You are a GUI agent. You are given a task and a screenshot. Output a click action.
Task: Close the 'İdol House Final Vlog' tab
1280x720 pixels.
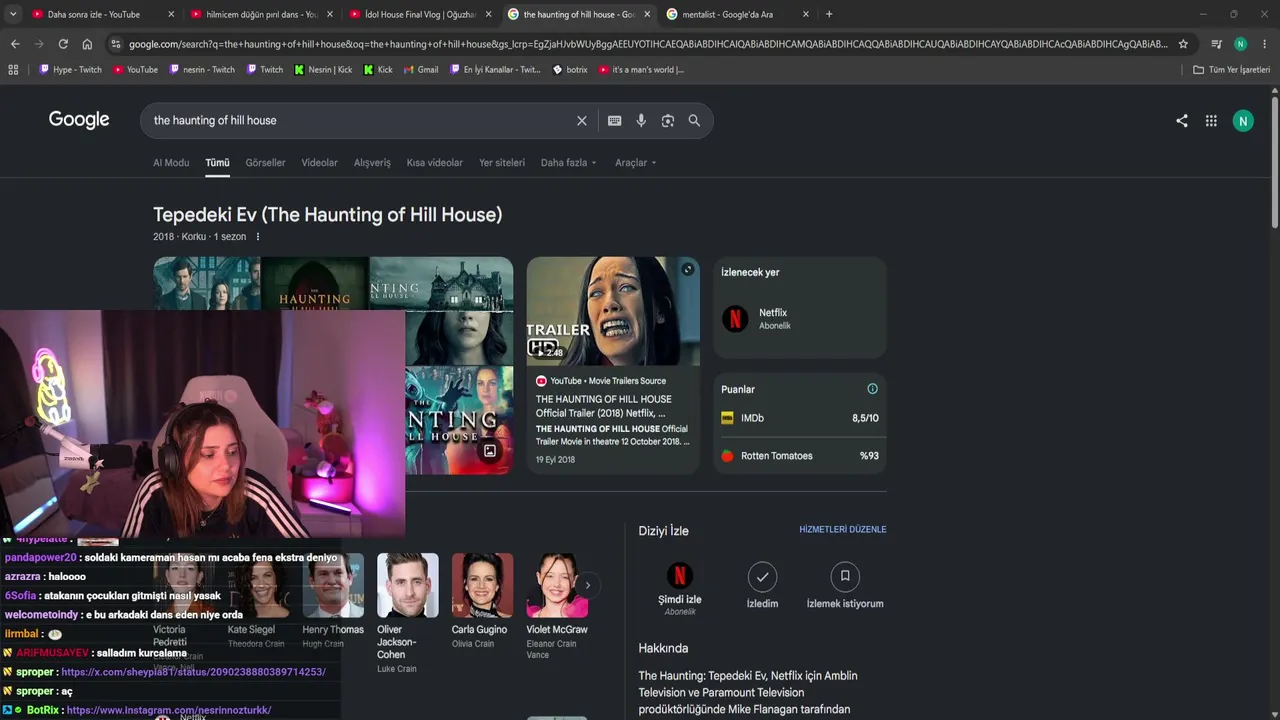(488, 14)
